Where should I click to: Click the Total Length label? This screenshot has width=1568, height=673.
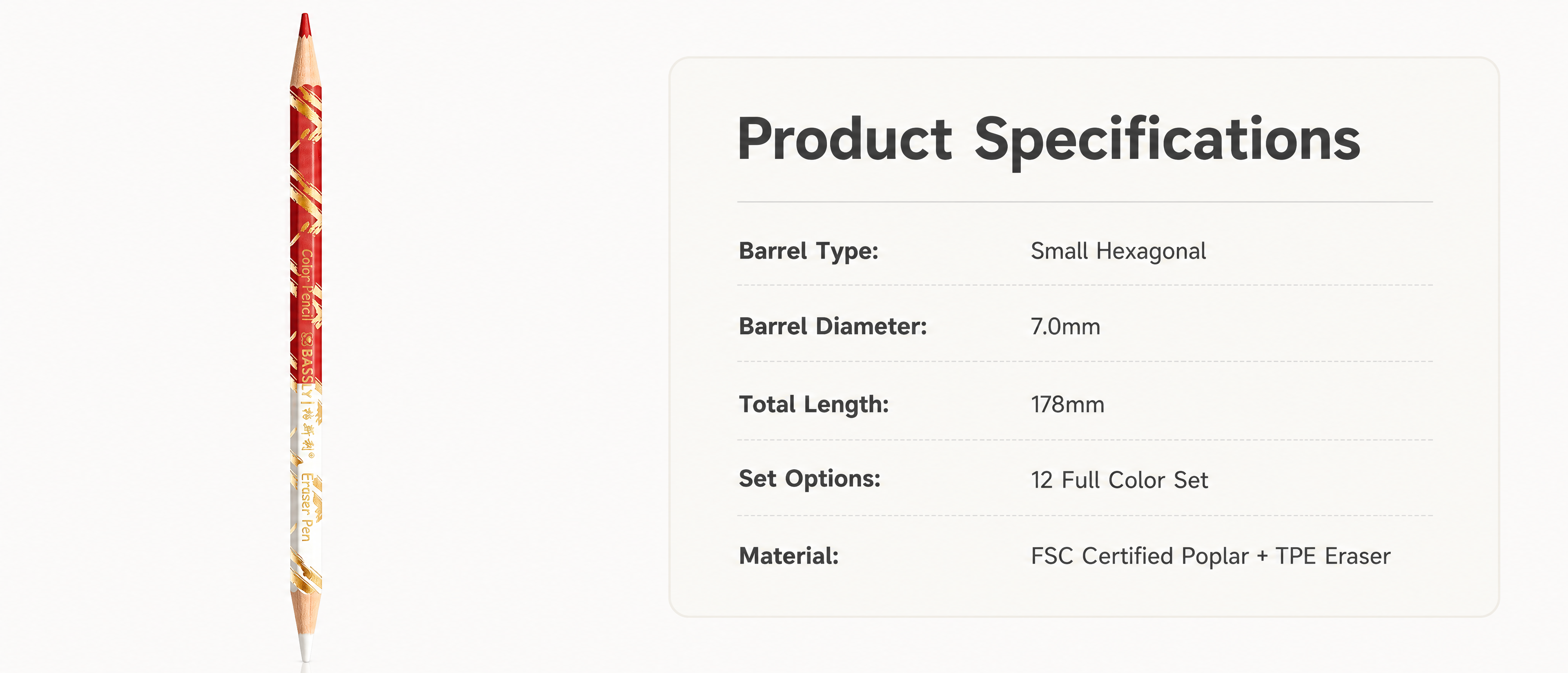(813, 405)
